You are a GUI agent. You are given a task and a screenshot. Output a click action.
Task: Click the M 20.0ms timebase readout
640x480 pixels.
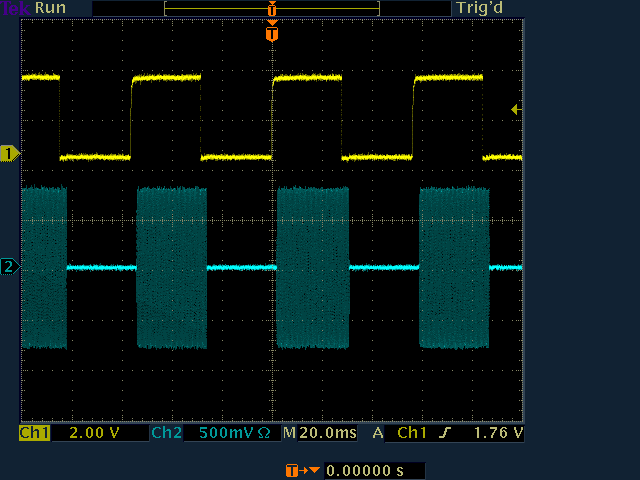320,433
